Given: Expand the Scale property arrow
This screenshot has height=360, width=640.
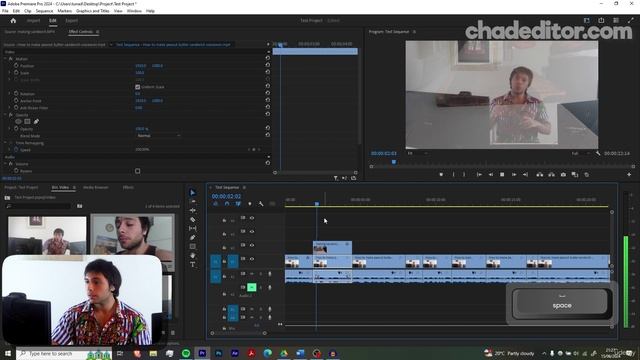Looking at the screenshot, I should coord(10,73).
